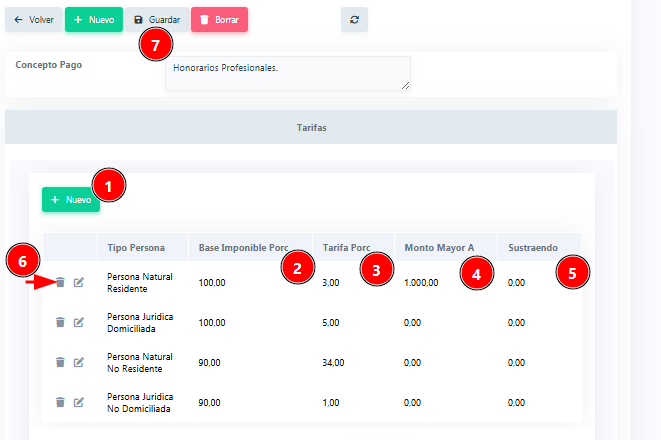This screenshot has height=440, width=661.
Task: Click the top toolbar Nuevo button
Action: [x=93, y=19]
